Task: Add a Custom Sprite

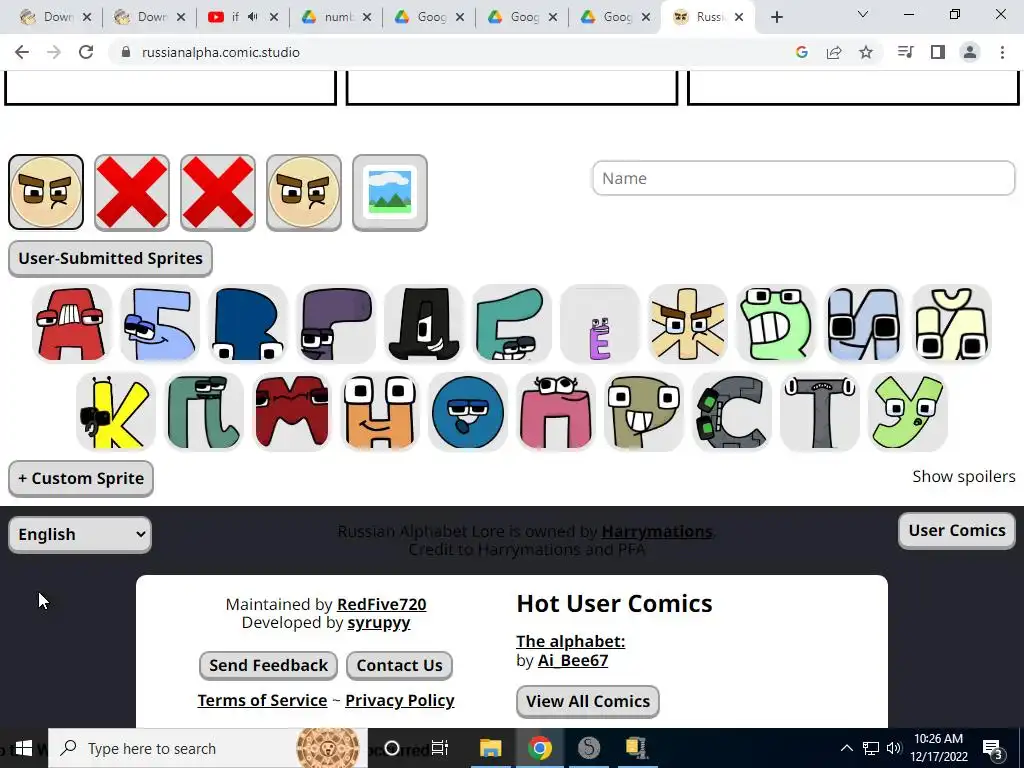Action: coord(81,478)
